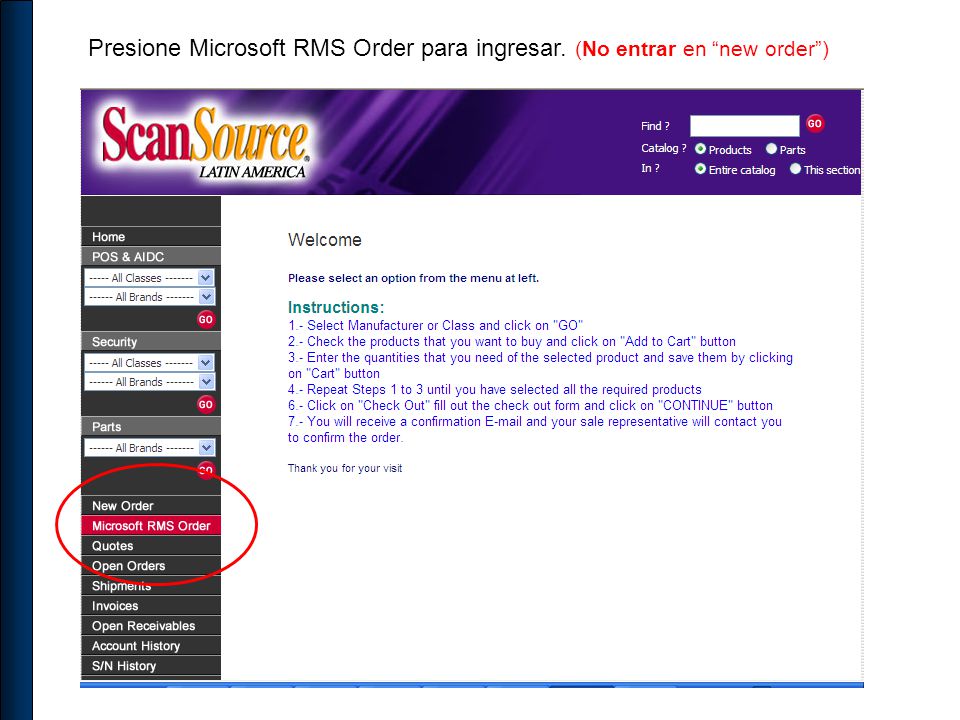960x720 pixels.
Task: Click instruction step 2 about Add to Cart
Action: 512,342
